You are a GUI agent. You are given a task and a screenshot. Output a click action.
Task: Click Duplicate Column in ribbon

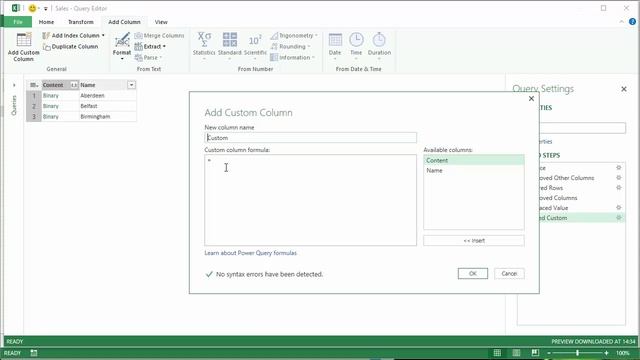point(70,47)
